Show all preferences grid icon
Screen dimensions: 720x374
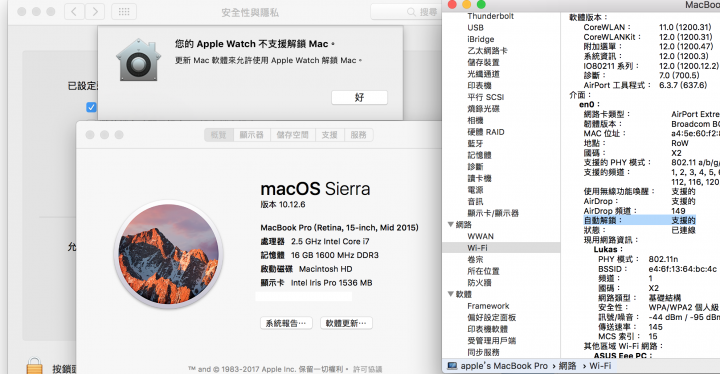(x=124, y=11)
